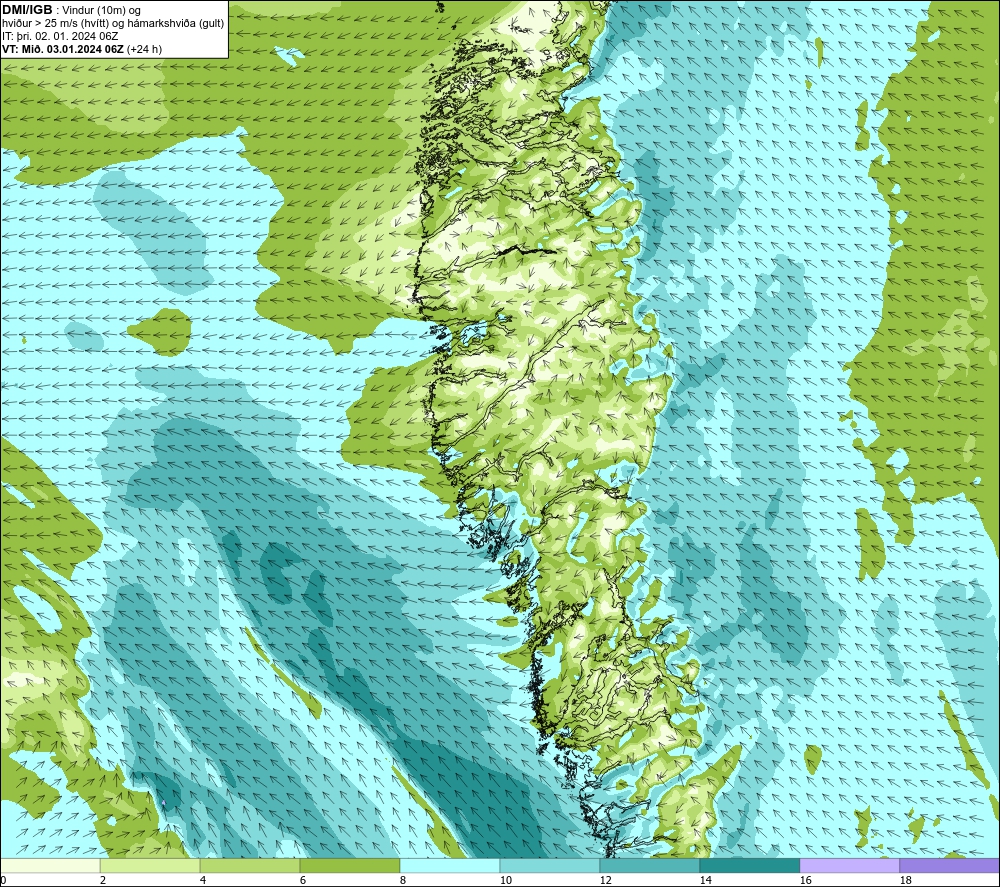The width and height of the screenshot is (1000, 887).
Task: Click the turquoise 10–12 m/s legend swatch
Action: (x=550, y=866)
